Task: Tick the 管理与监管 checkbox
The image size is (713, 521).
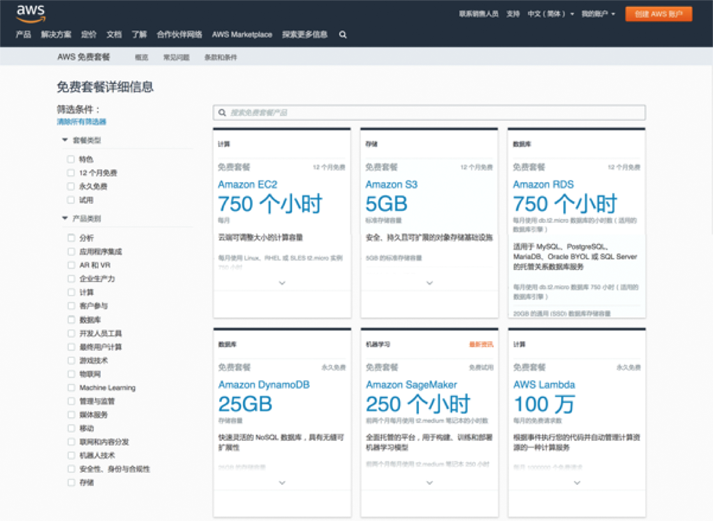Action: [x=71, y=401]
